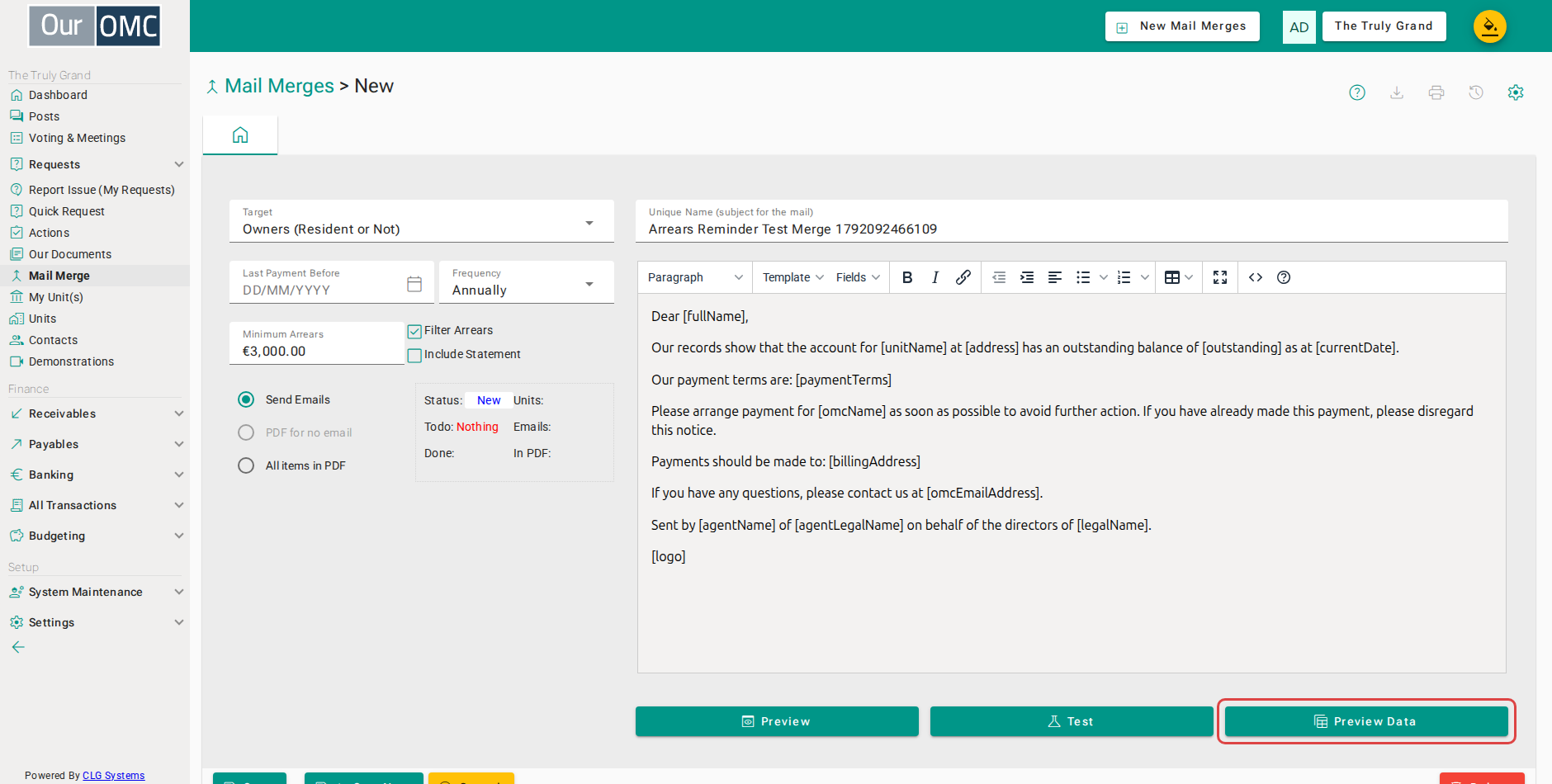This screenshot has height=784, width=1552.
Task: Open the CLG Systems link
Action: (113, 776)
